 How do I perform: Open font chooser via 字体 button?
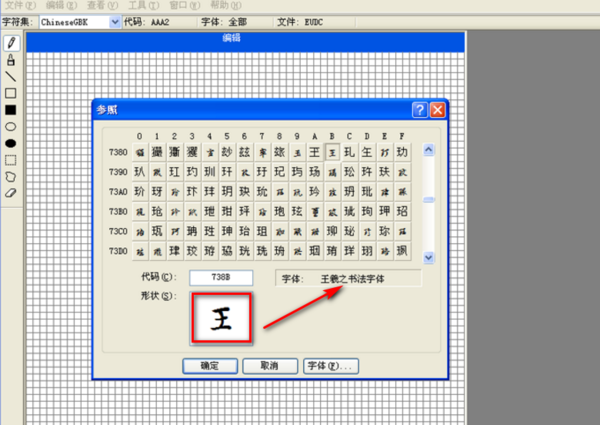330,366
